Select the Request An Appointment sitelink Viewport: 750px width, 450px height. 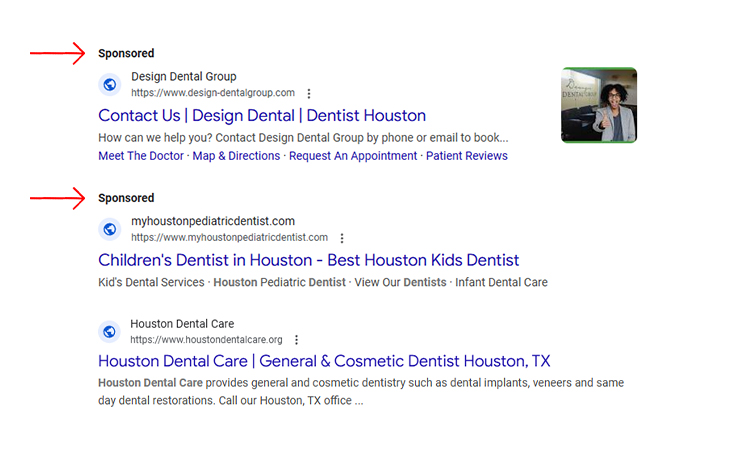353,156
